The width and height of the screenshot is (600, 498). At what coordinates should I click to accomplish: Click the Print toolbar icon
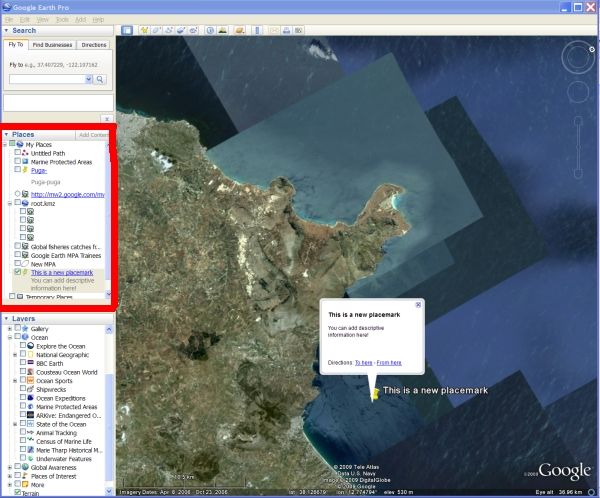286,30
